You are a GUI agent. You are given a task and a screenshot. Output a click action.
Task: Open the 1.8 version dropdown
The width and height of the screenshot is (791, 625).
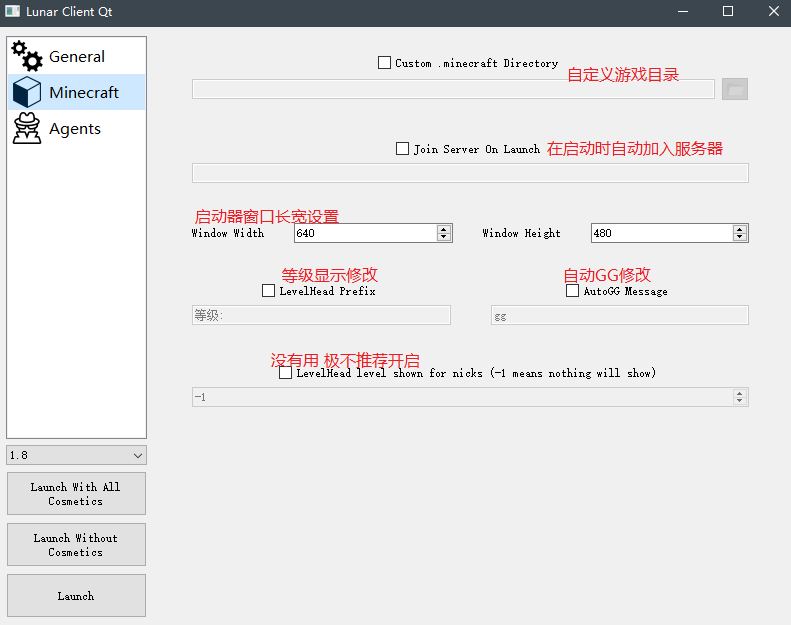pyautogui.click(x=76, y=455)
